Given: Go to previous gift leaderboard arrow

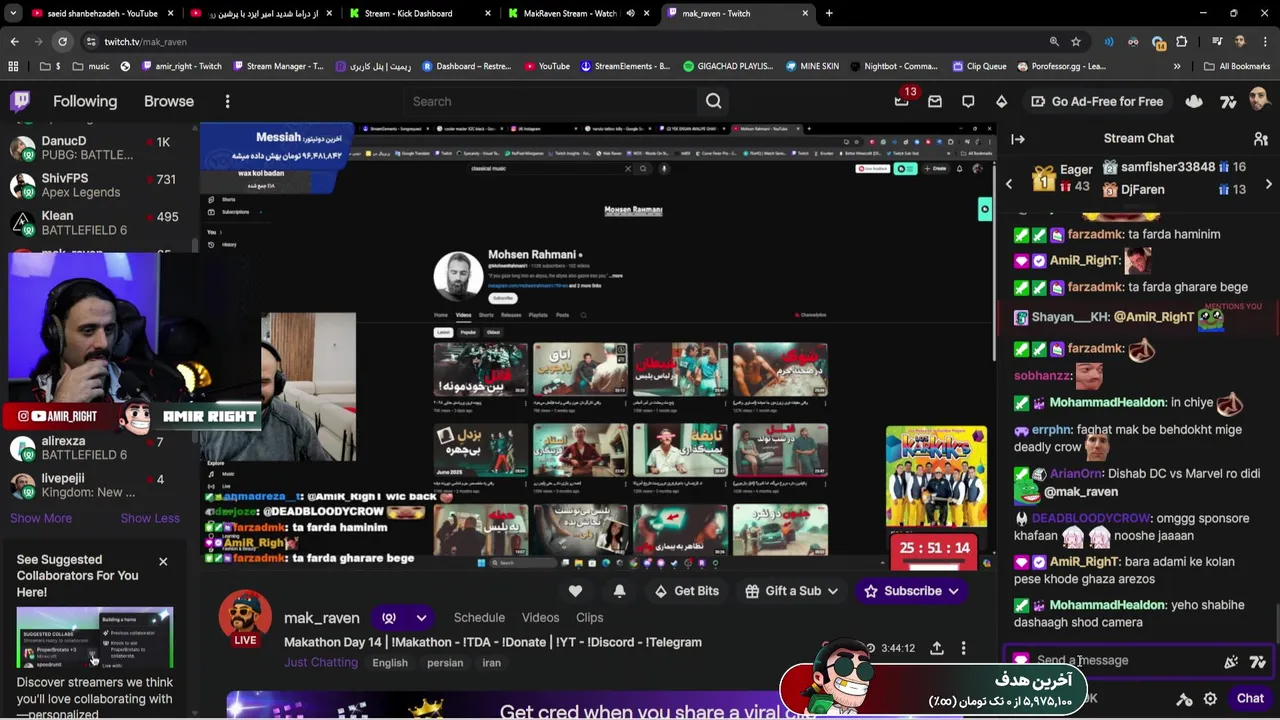Looking at the screenshot, I should coord(1008,184).
